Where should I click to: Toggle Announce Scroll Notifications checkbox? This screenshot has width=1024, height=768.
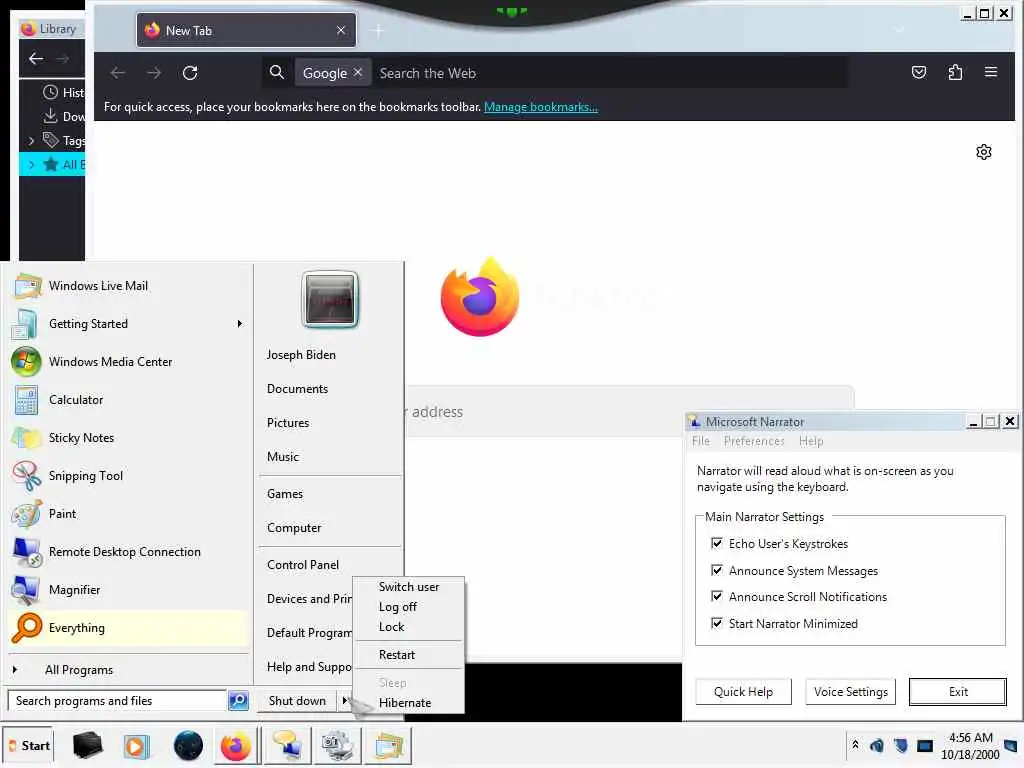(x=716, y=596)
